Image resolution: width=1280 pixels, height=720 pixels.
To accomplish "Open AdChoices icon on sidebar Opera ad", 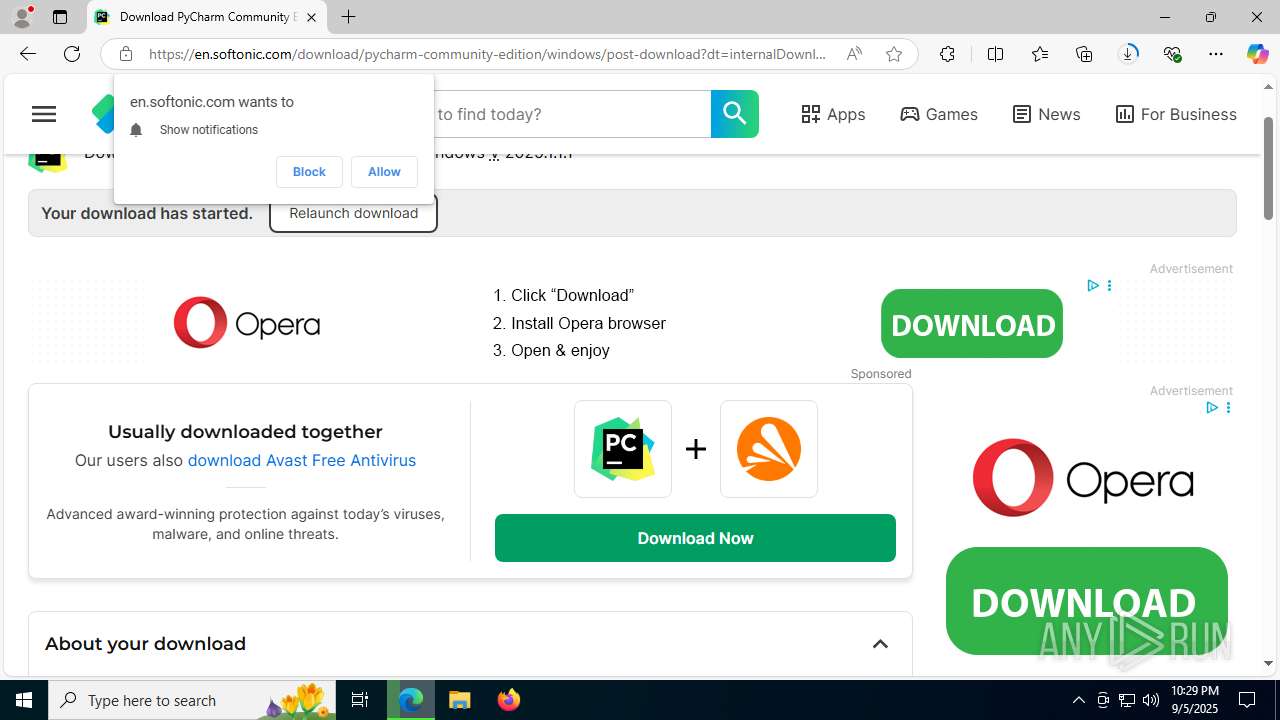I will click(1211, 408).
